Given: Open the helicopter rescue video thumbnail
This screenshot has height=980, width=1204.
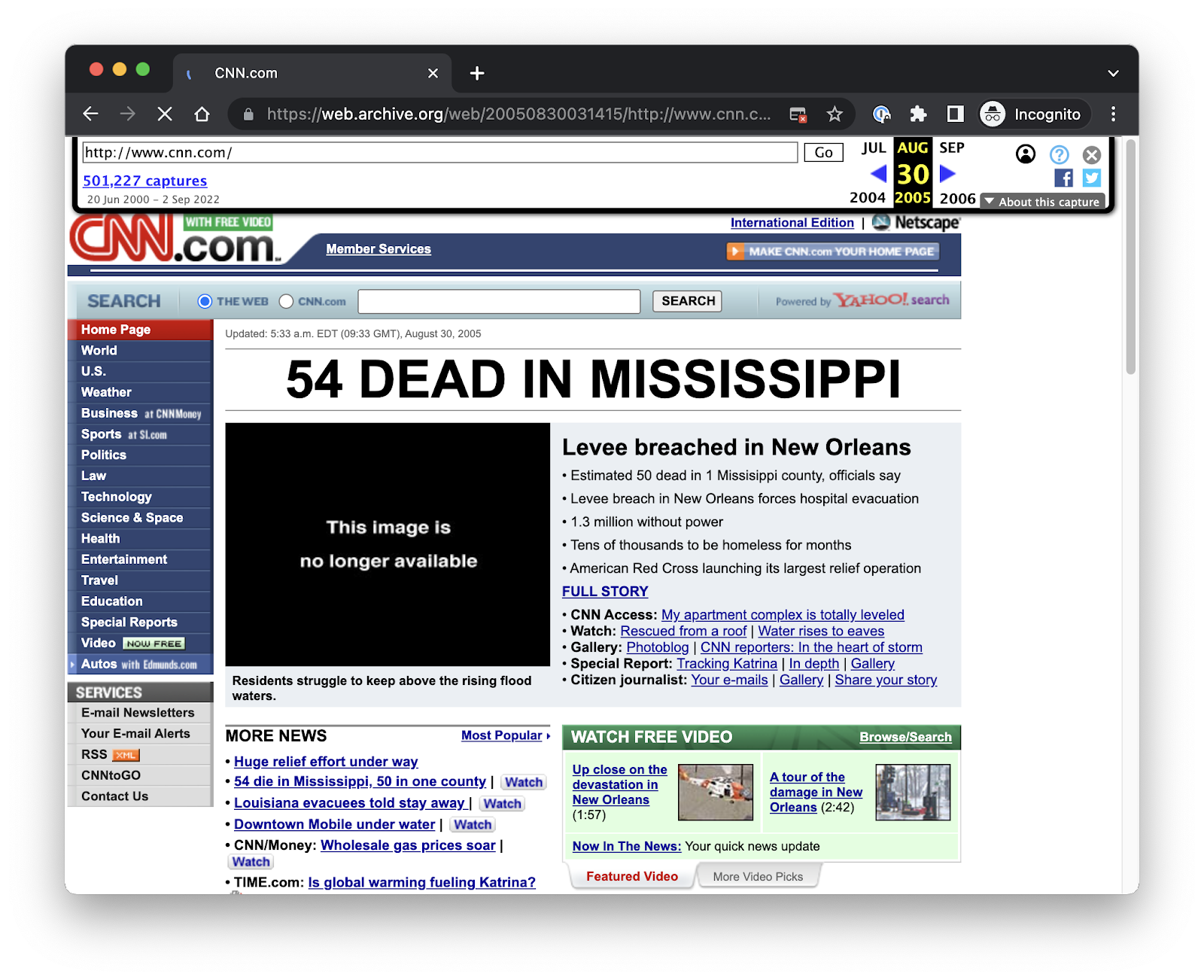Looking at the screenshot, I should [716, 793].
